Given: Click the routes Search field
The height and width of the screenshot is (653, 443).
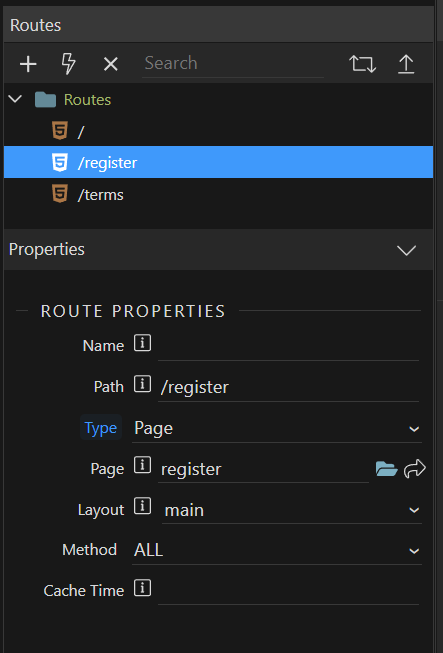Looking at the screenshot, I should 233,64.
